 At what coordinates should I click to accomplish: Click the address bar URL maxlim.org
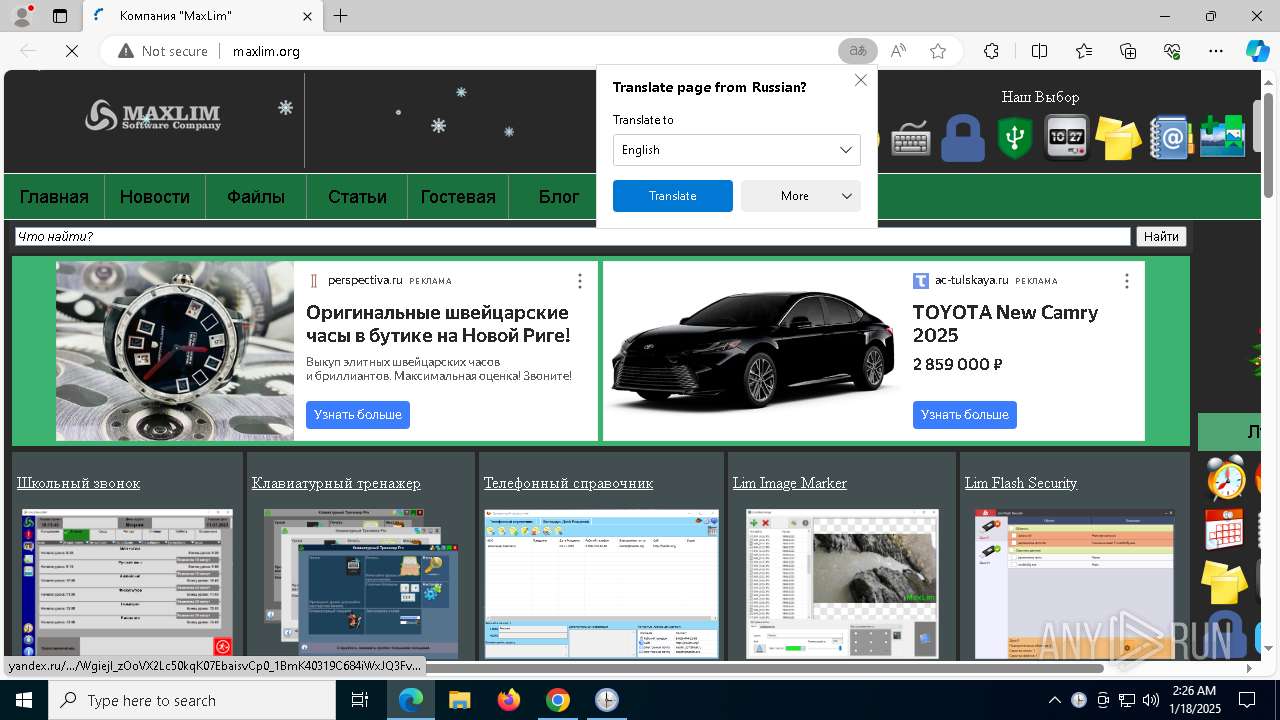point(266,51)
